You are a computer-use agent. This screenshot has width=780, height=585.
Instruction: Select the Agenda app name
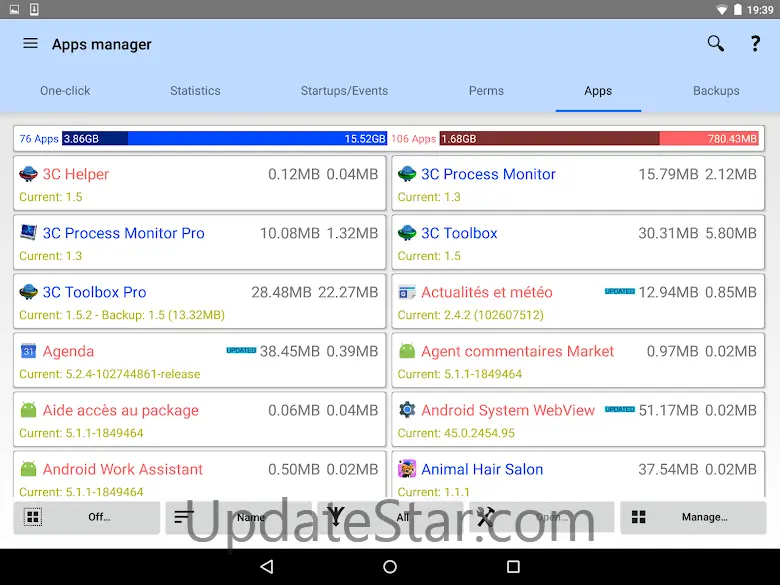click(x=68, y=351)
